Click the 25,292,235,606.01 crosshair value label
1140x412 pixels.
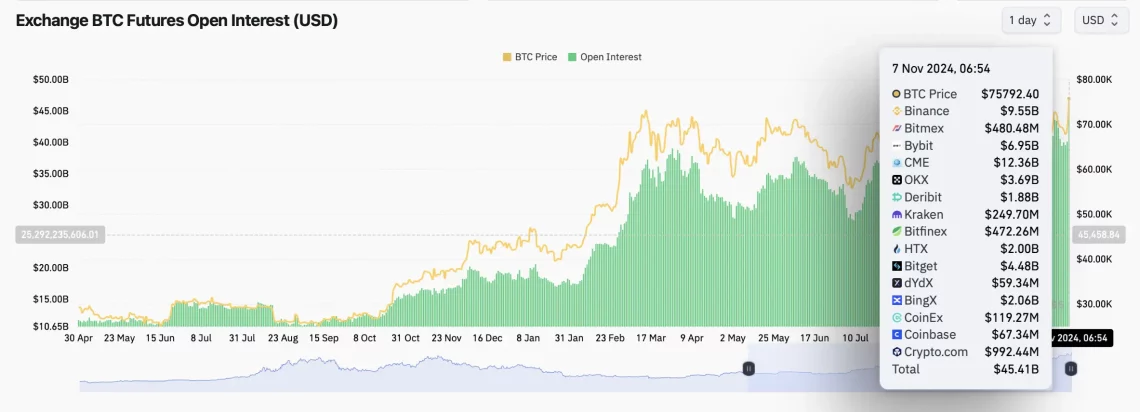point(61,235)
